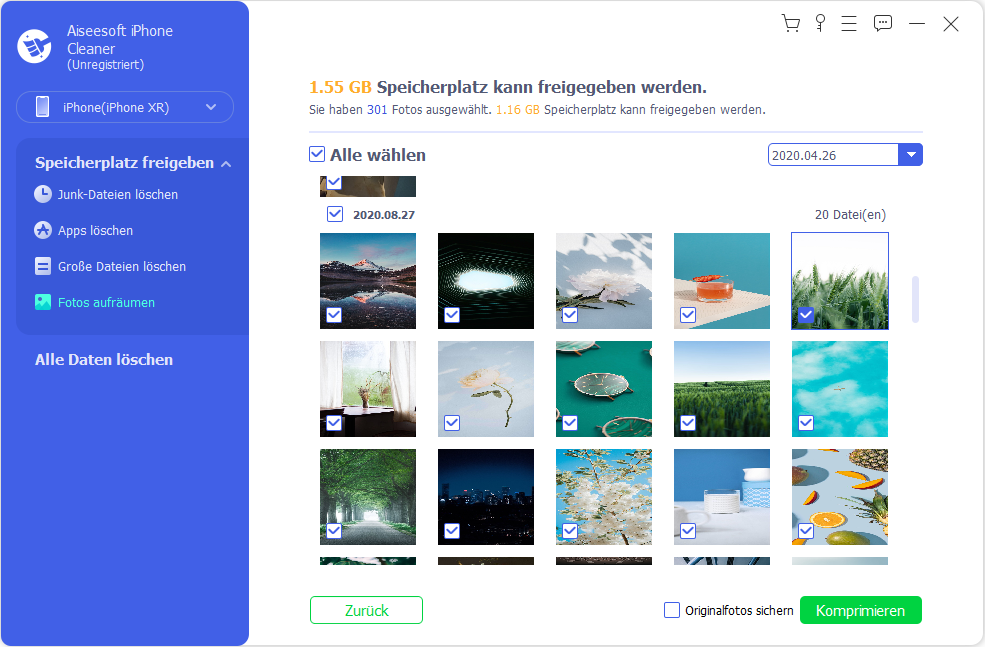The image size is (985, 647).
Task: Open the registration key icon
Action: [820, 23]
